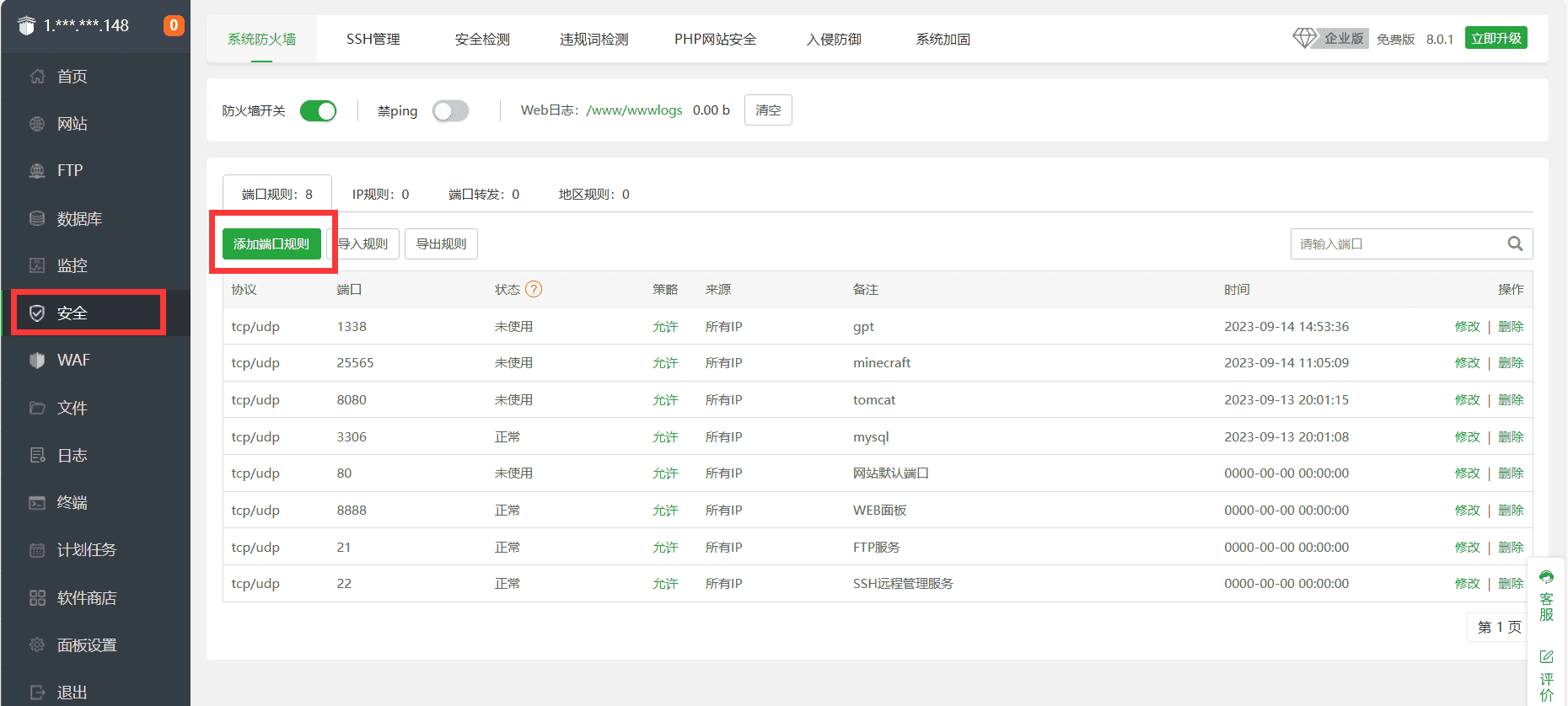This screenshot has width=1568, height=706.
Task: Launch the Terminal (终端) icon
Action: pyautogui.click(x=37, y=503)
